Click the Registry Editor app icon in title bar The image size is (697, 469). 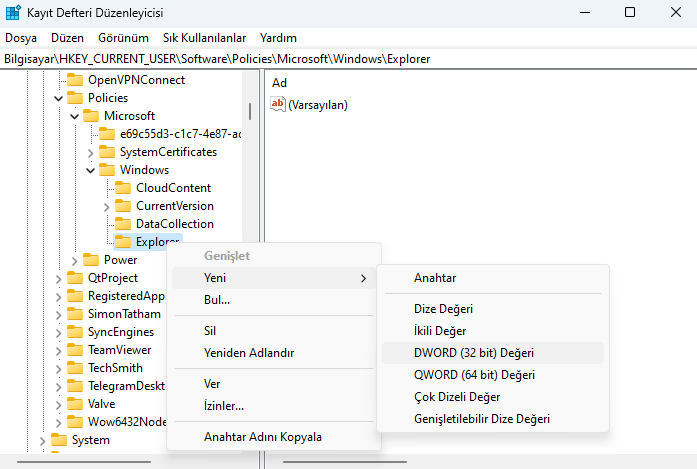[x=14, y=13]
